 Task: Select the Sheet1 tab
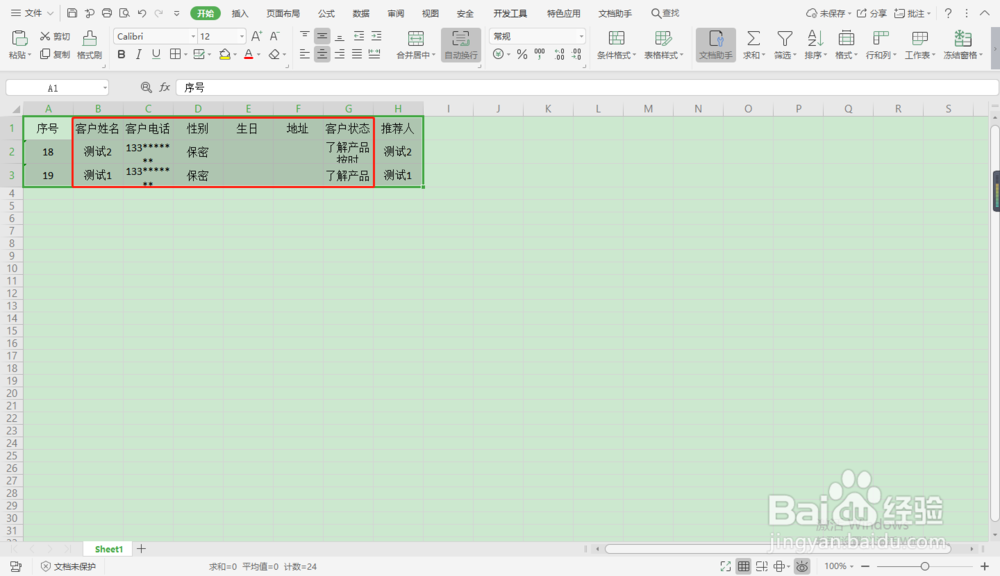tap(108, 549)
